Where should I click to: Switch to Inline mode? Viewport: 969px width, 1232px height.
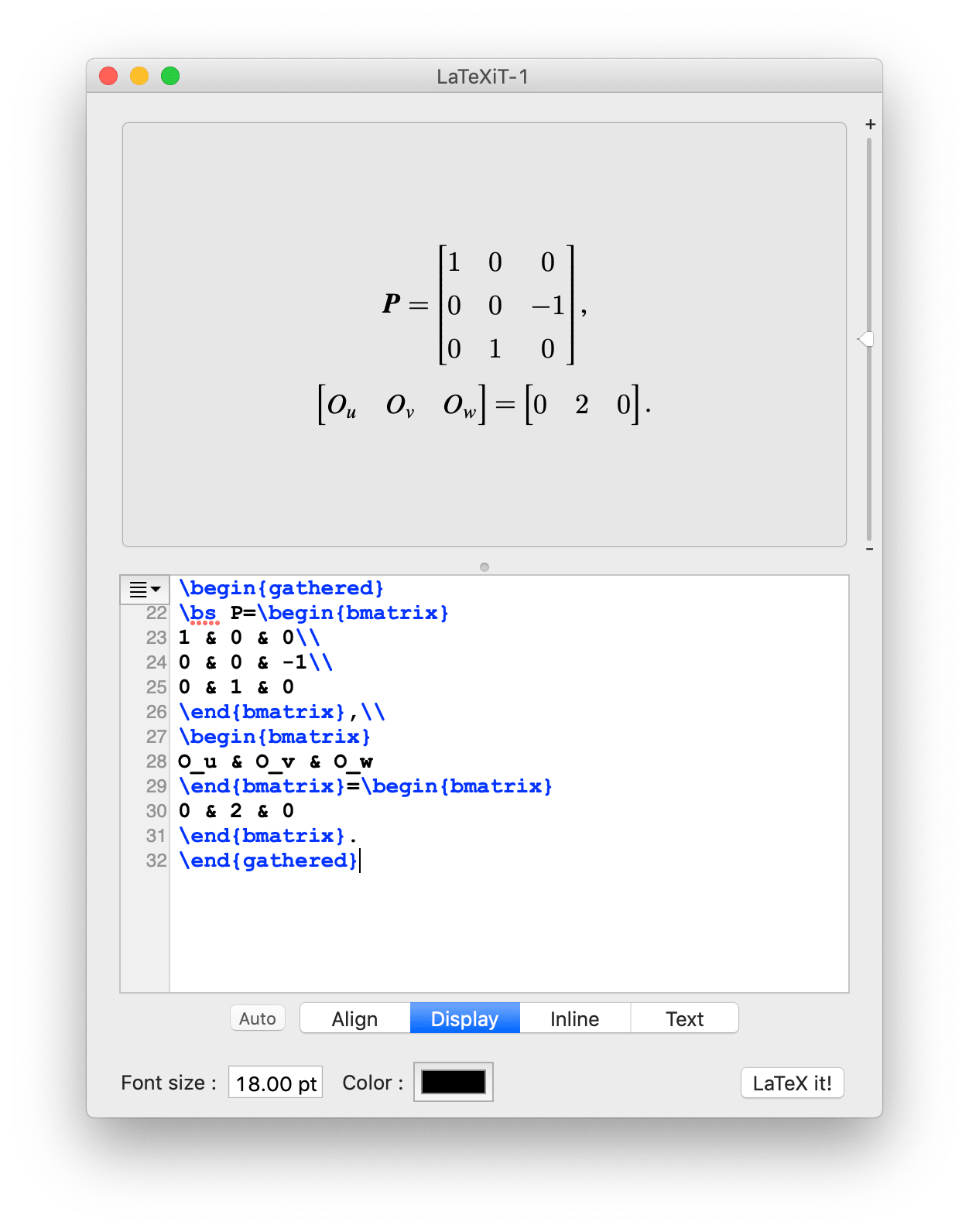(574, 1018)
